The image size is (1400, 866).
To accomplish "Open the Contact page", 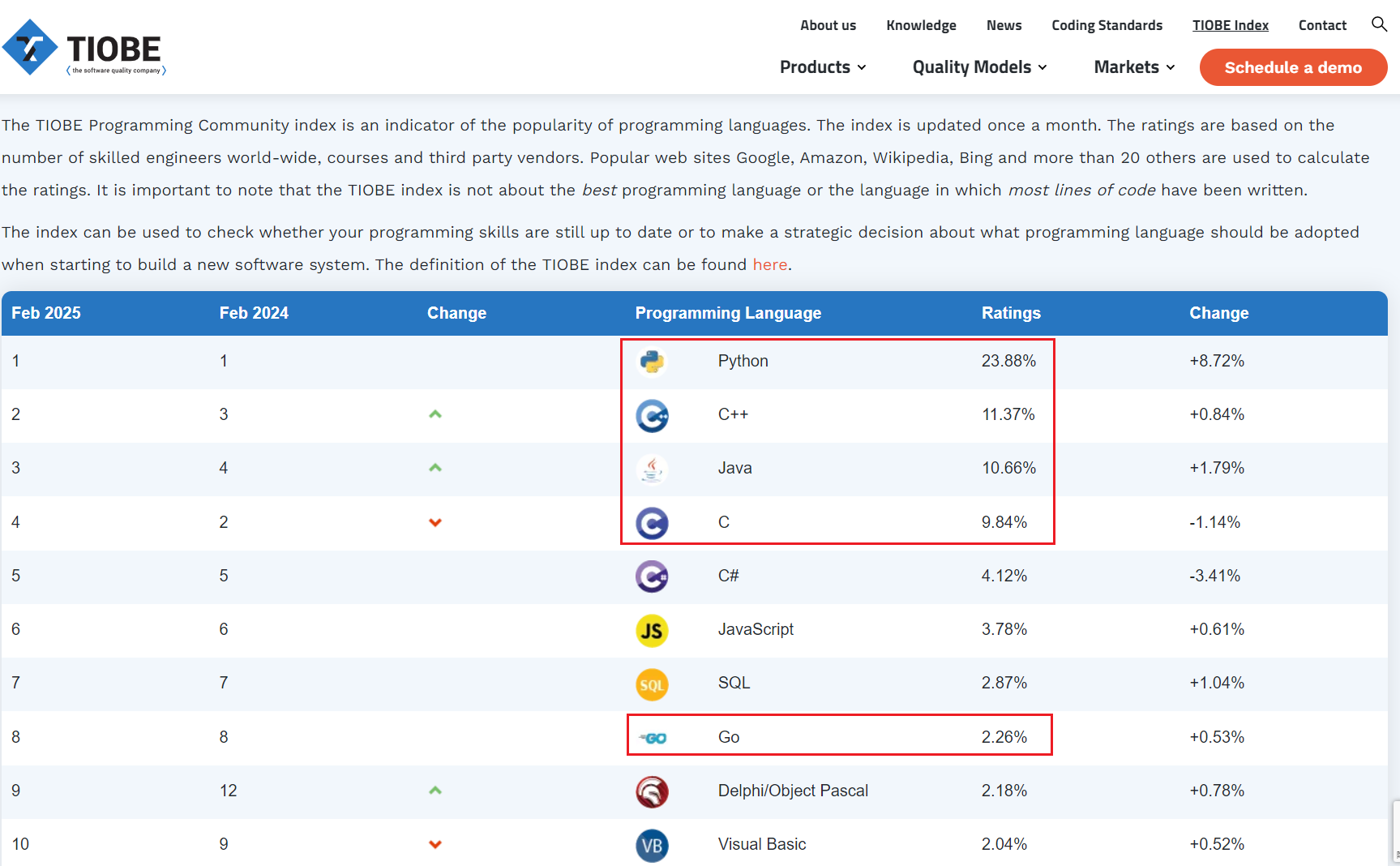I will [1322, 25].
